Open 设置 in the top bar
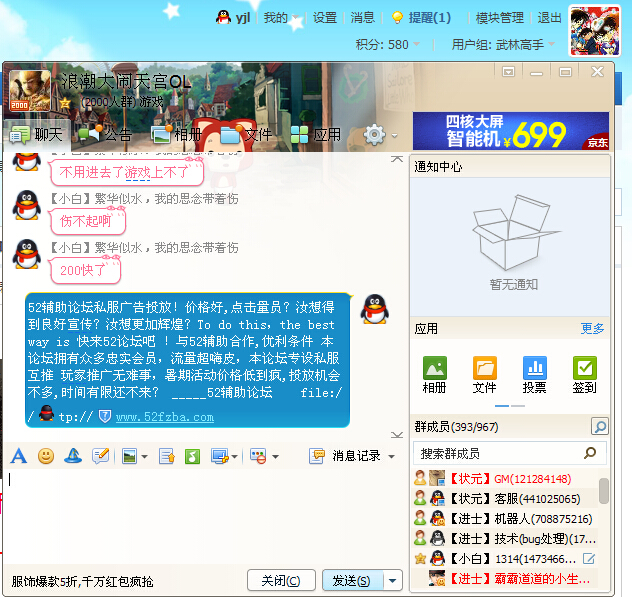632x597 pixels. (325, 18)
